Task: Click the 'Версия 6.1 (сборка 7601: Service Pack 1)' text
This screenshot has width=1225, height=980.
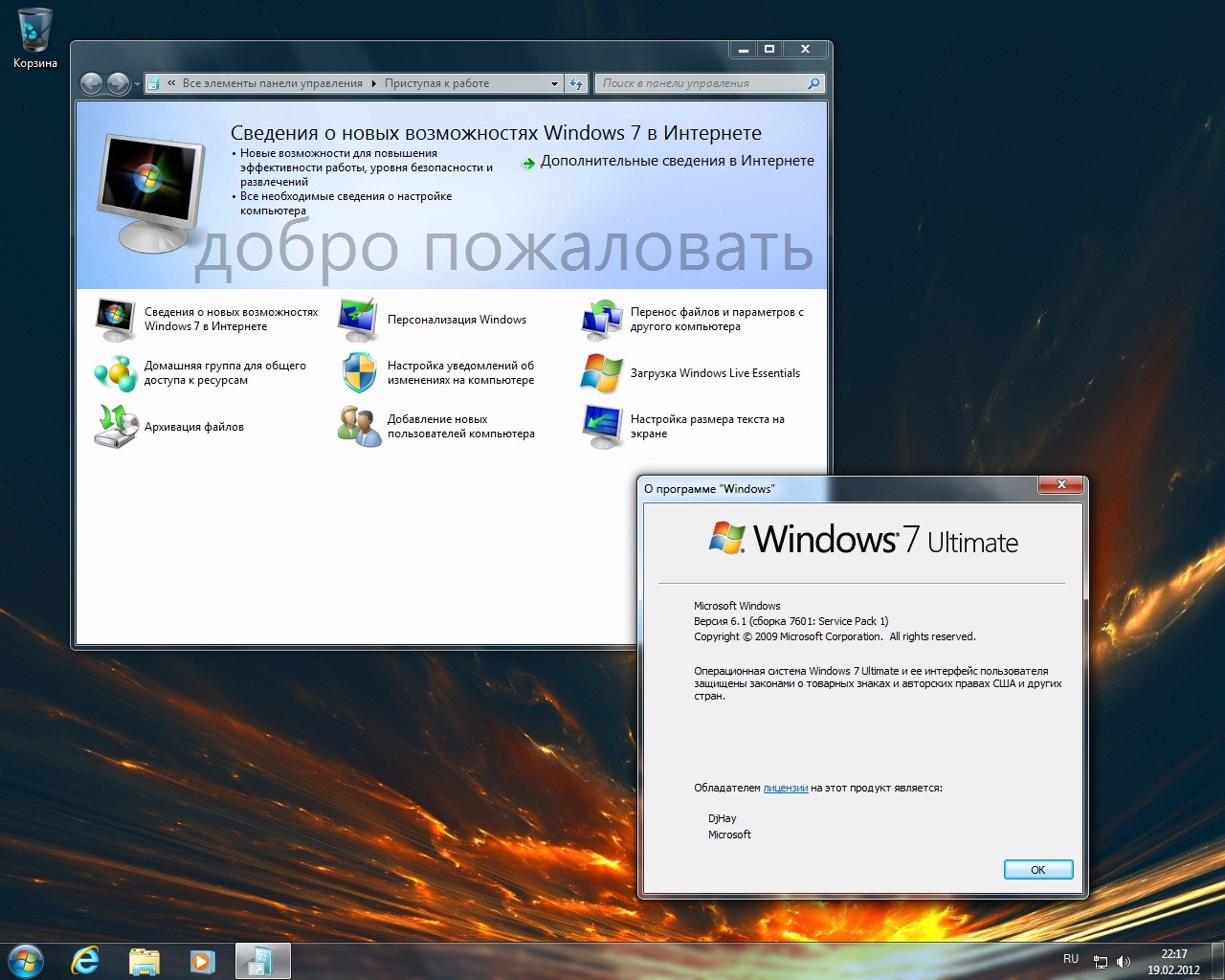Action: pyautogui.click(x=791, y=621)
